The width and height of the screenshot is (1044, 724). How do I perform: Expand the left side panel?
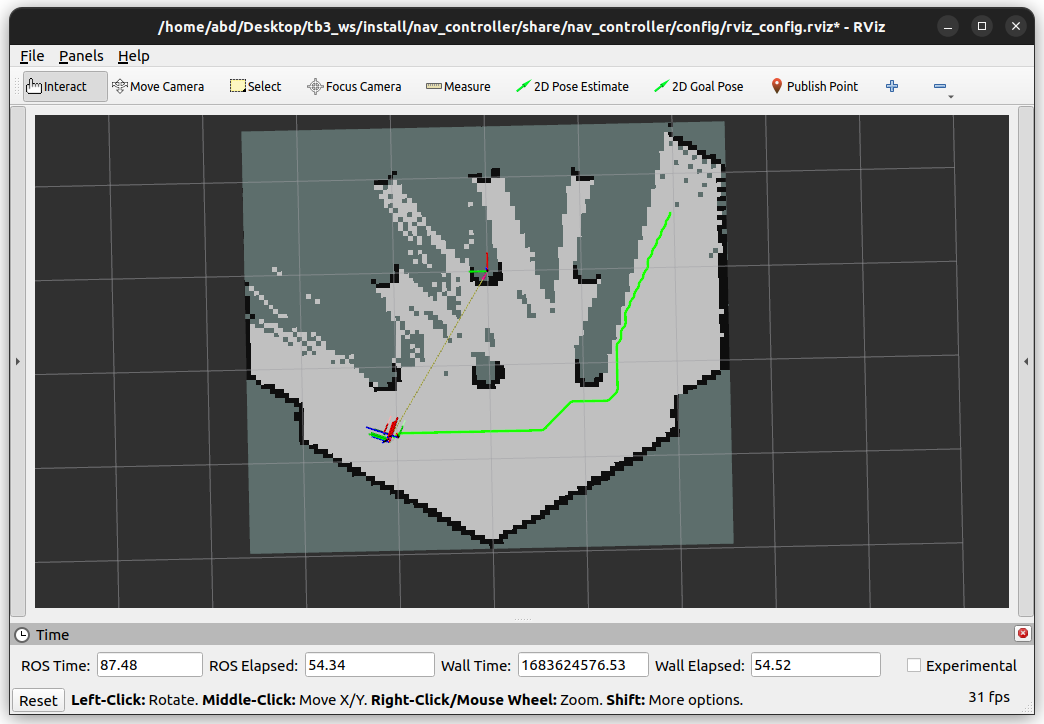tap(17, 361)
